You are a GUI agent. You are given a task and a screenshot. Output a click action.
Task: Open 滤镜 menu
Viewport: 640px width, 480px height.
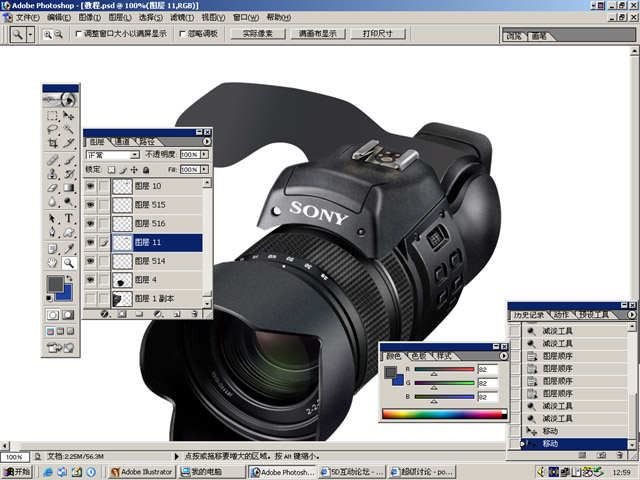click(182, 18)
